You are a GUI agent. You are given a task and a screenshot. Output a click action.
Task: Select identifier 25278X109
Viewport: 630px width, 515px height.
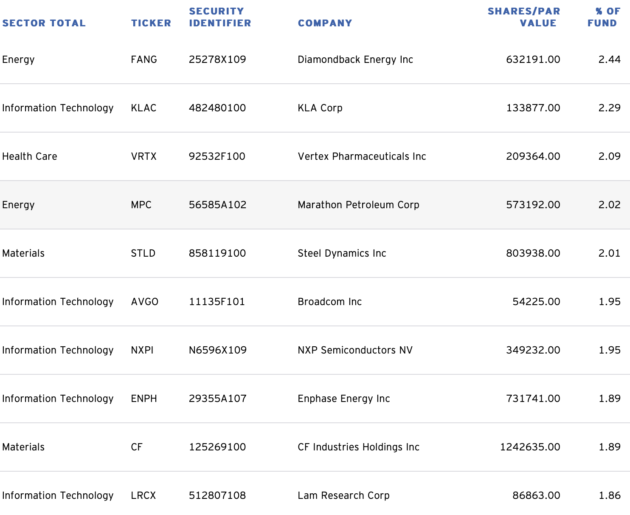click(217, 59)
